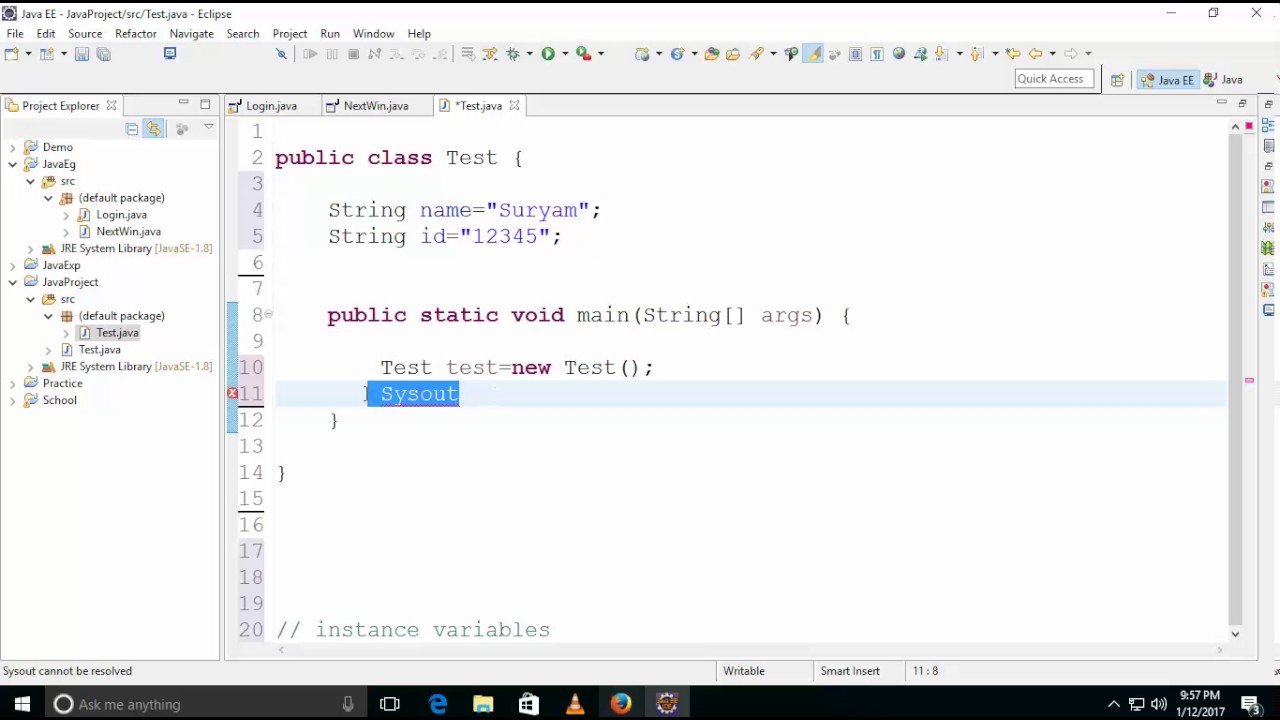Viewport: 1280px width, 720px height.
Task: Click the Resume debug icon
Action: pos(310,54)
